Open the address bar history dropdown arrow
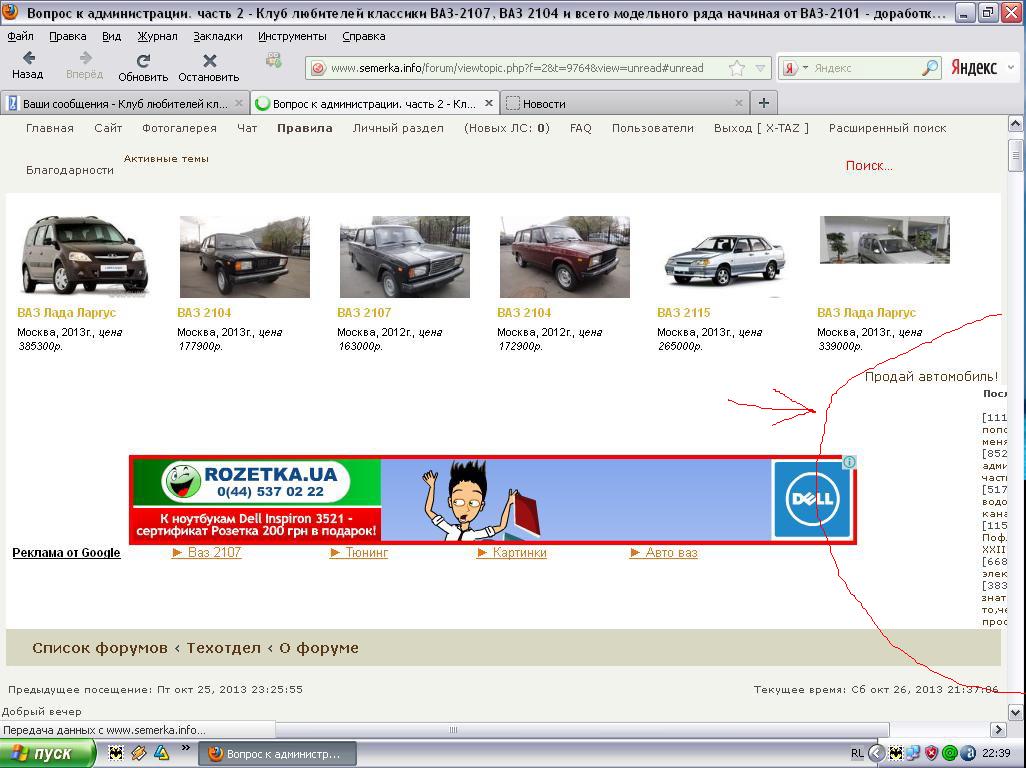The image size is (1026, 768). 760,68
